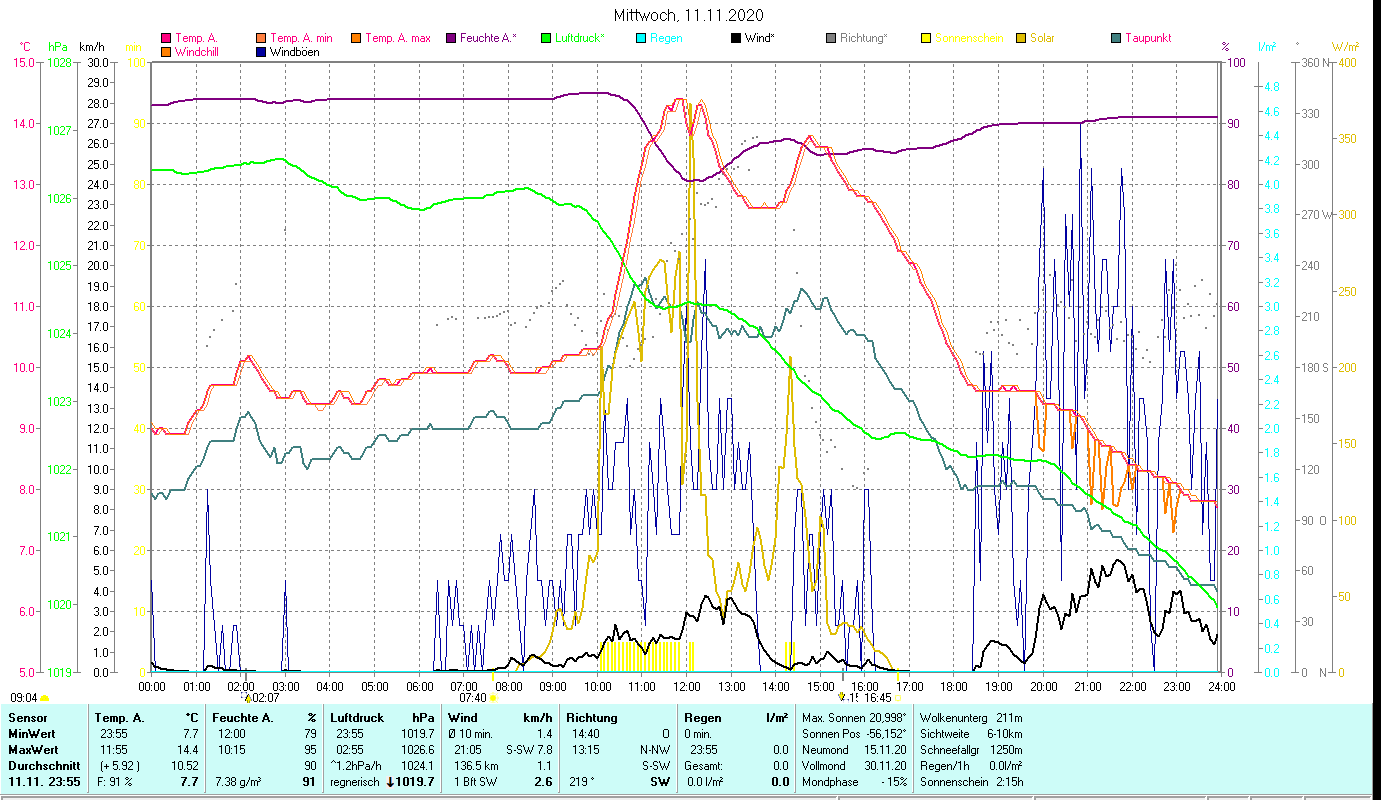Viewport: 1381px width, 800px height.
Task: Click the Sonnenschein 2:15h entry
Action: point(970,782)
